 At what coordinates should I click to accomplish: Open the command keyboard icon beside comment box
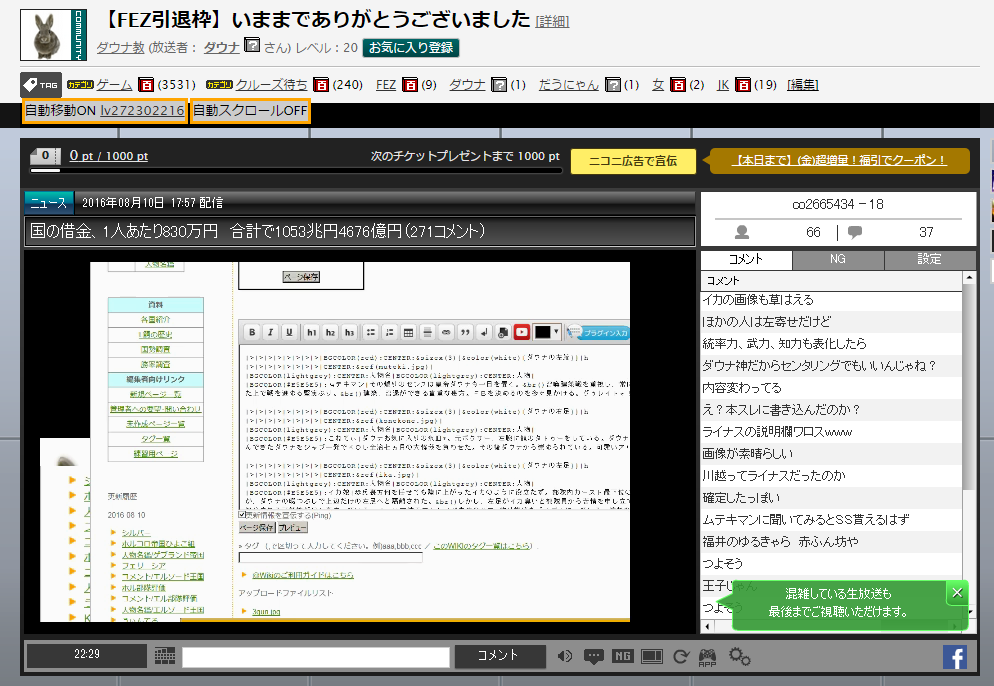tap(165, 657)
